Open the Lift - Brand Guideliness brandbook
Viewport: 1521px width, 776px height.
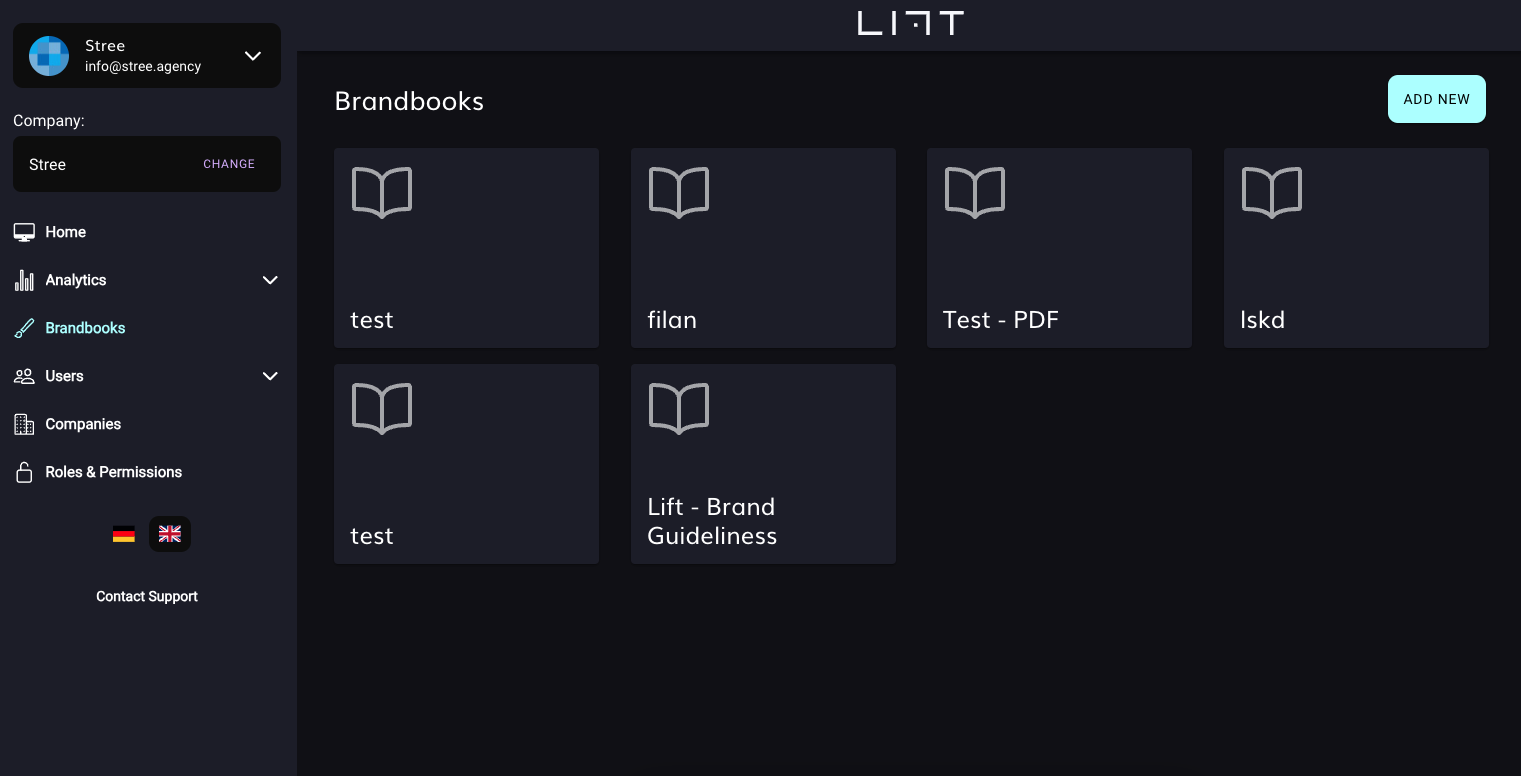763,464
